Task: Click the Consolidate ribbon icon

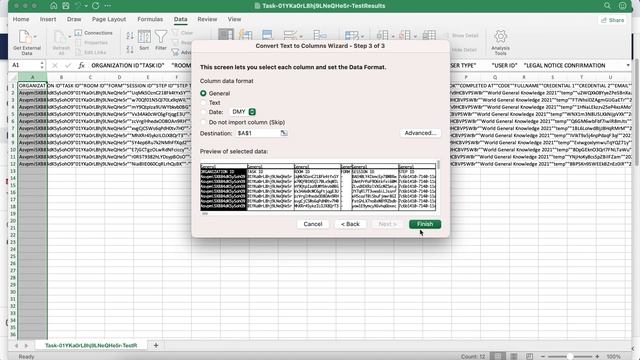Action: pos(320,34)
